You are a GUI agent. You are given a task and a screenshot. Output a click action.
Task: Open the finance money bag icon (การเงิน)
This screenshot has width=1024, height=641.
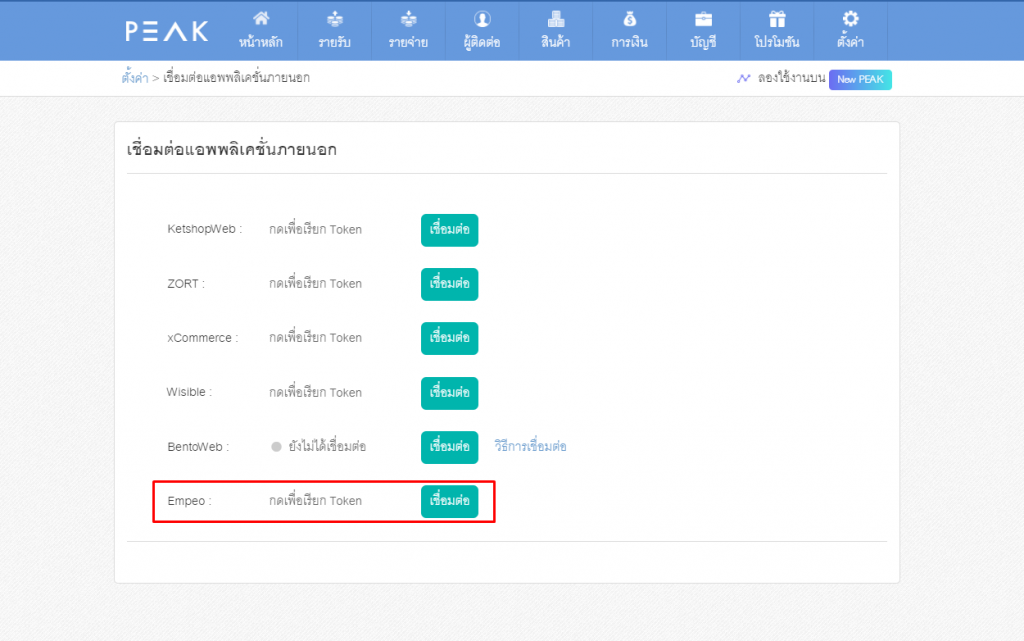click(x=630, y=19)
